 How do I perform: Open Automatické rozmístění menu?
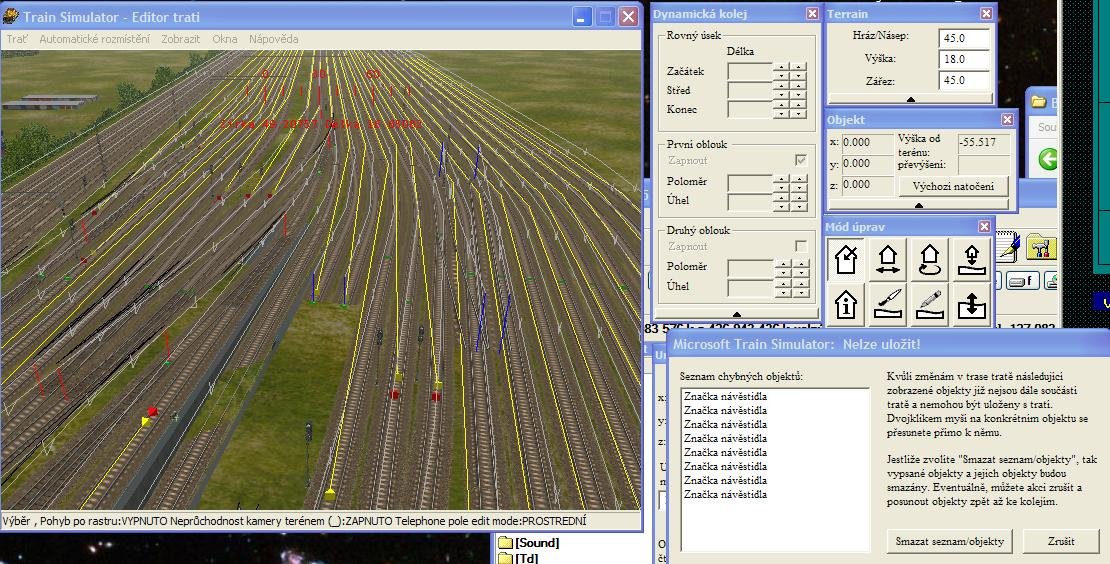tap(95, 39)
